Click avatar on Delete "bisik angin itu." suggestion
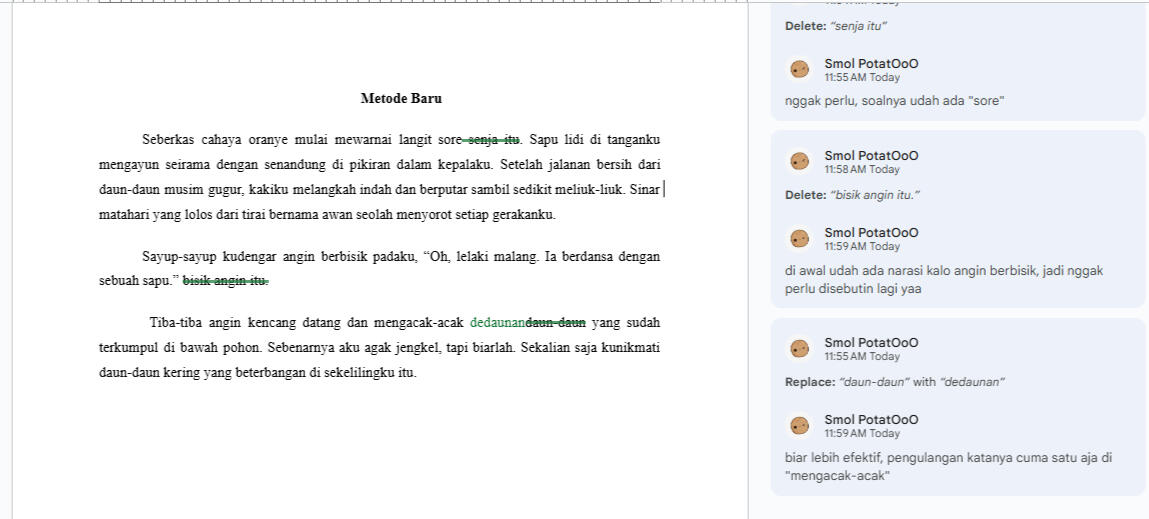The height and width of the screenshot is (519, 1149). coord(799,161)
